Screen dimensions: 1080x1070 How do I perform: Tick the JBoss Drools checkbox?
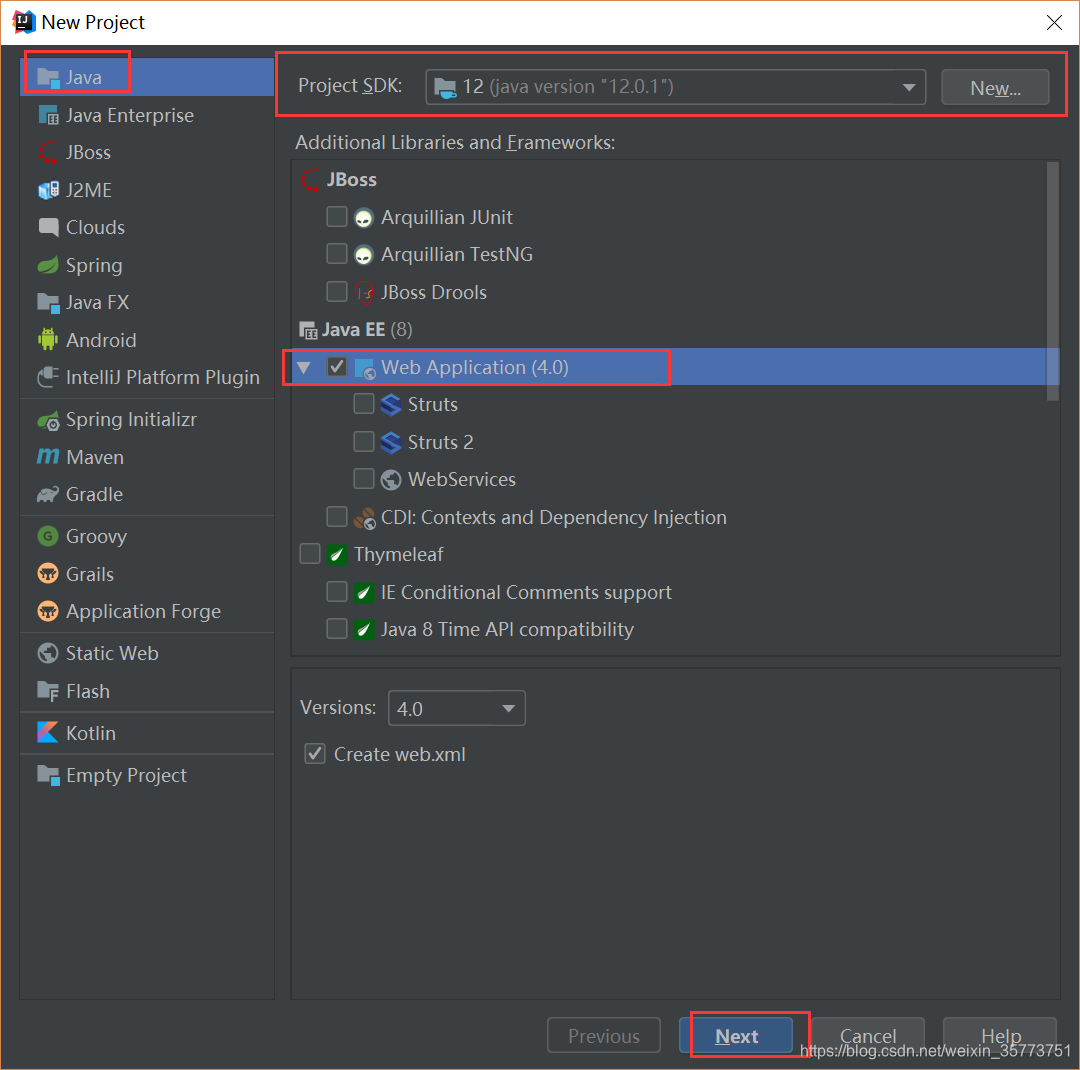pyautogui.click(x=337, y=291)
